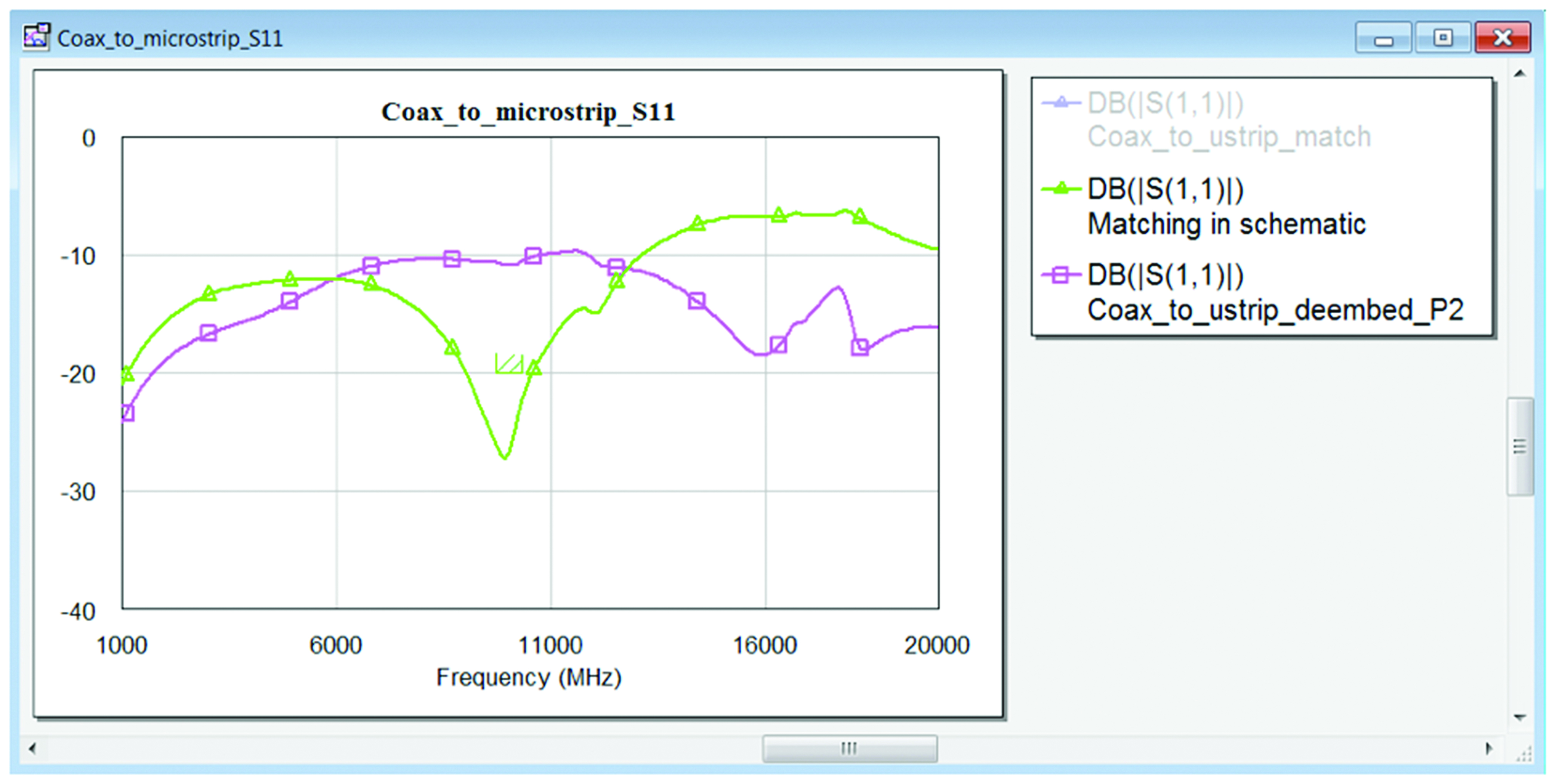Click faded triangle legend marker for Coax_to_ustrip_match
The height and width of the screenshot is (784, 1557).
1061,102
